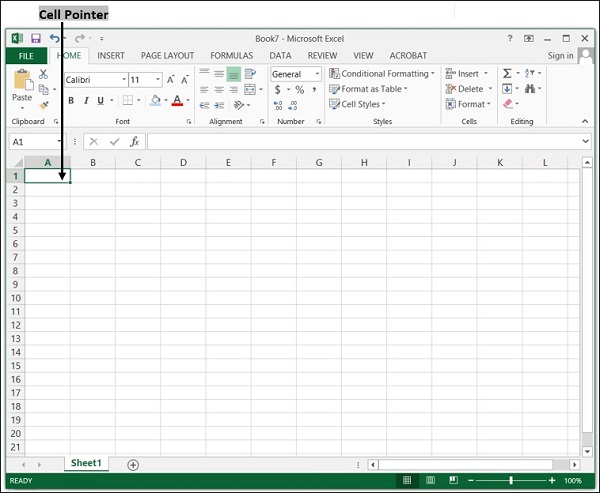Screen dimensions: 600x493
Task: Cut selection with the scissors icon
Action: tap(43, 74)
